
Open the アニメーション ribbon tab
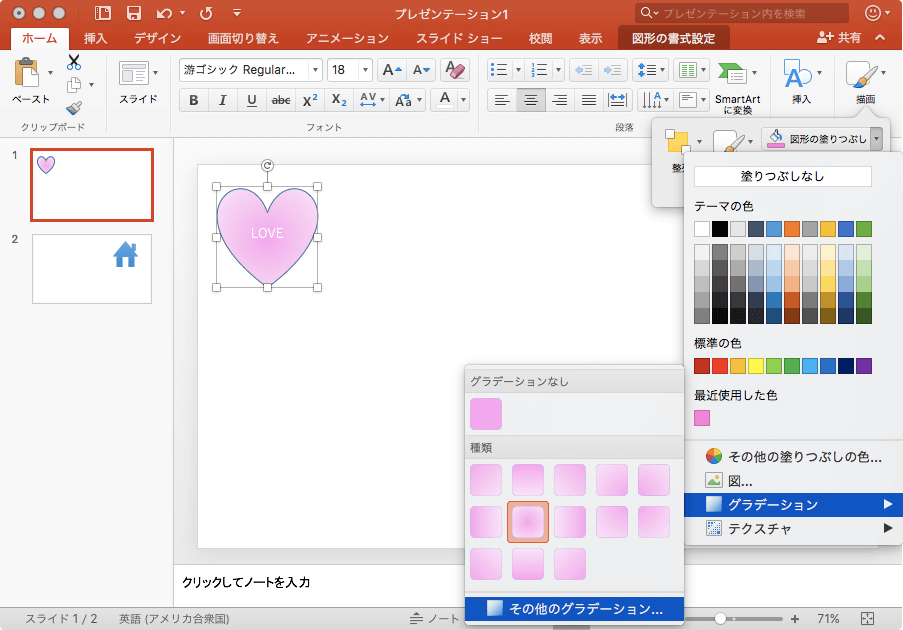(347, 38)
